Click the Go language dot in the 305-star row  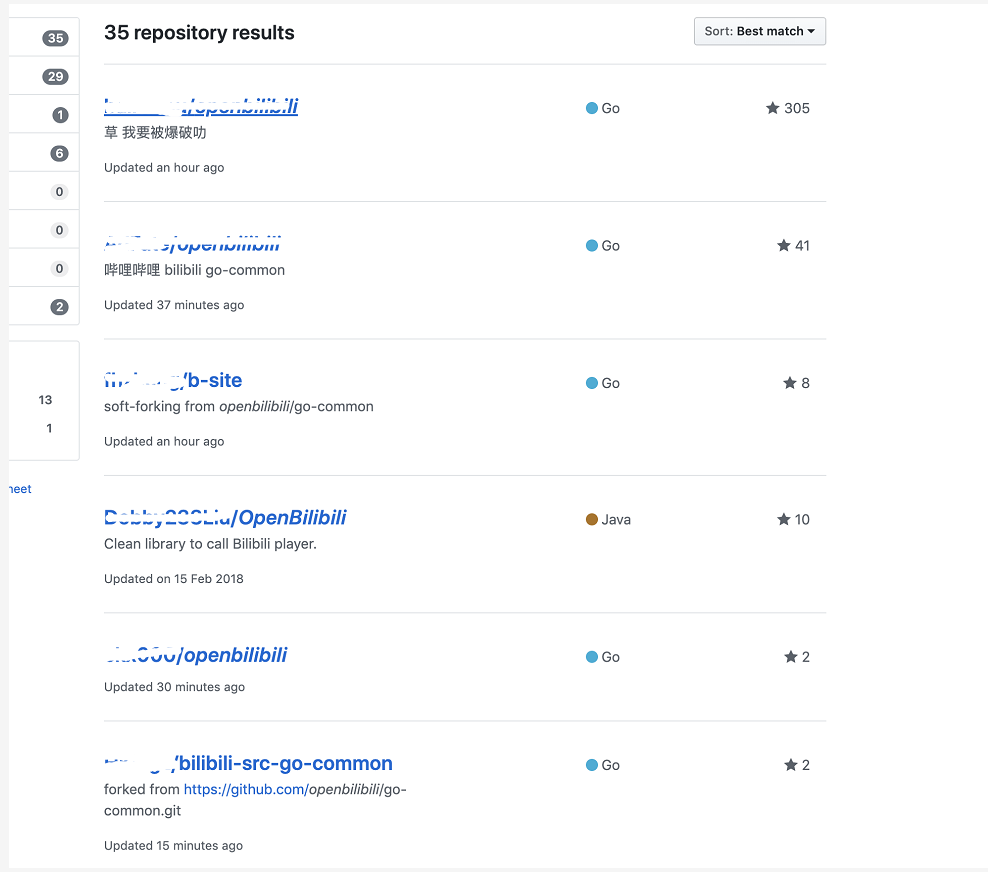(592, 108)
